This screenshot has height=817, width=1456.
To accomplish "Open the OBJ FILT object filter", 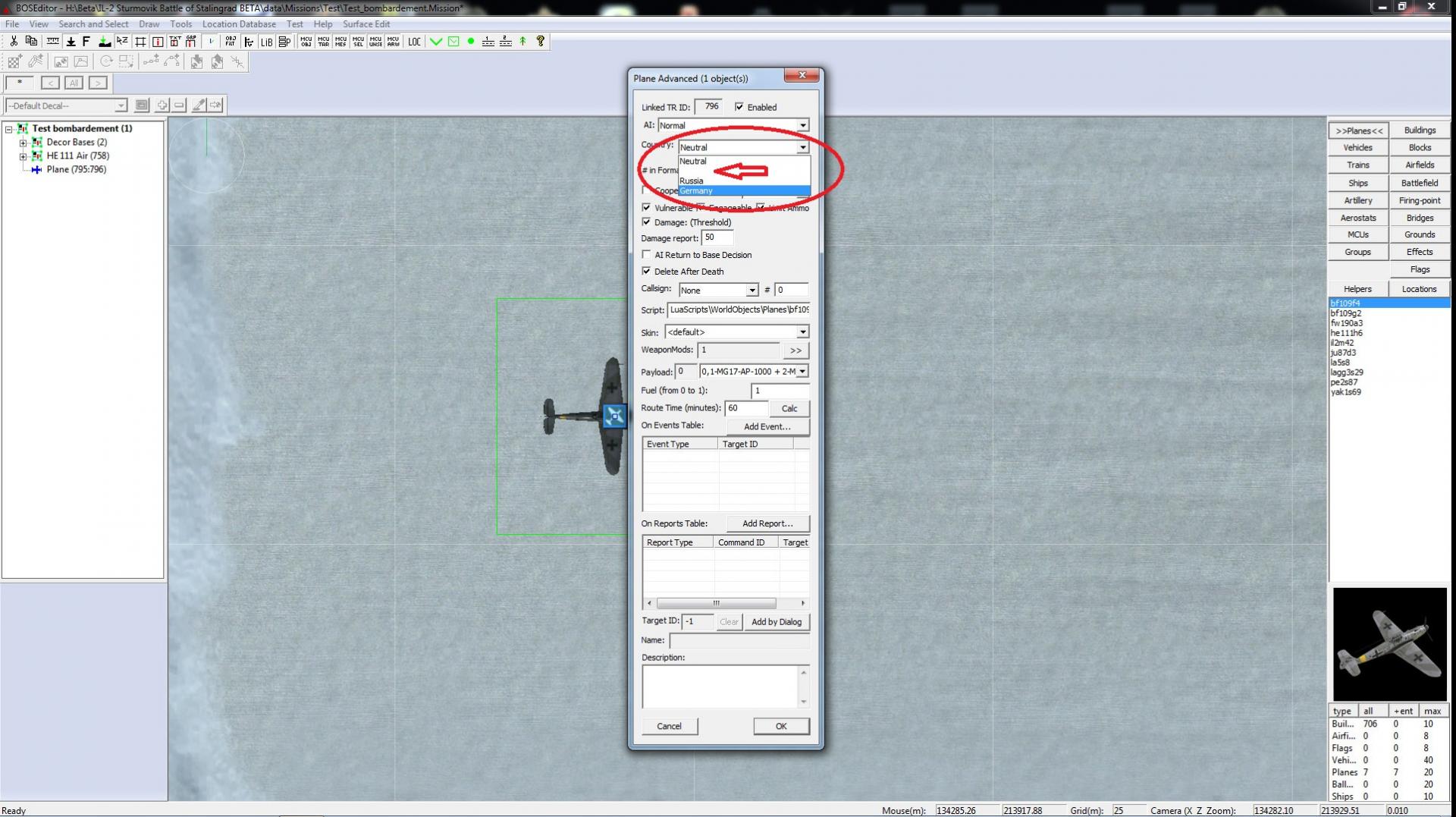I will 231,42.
